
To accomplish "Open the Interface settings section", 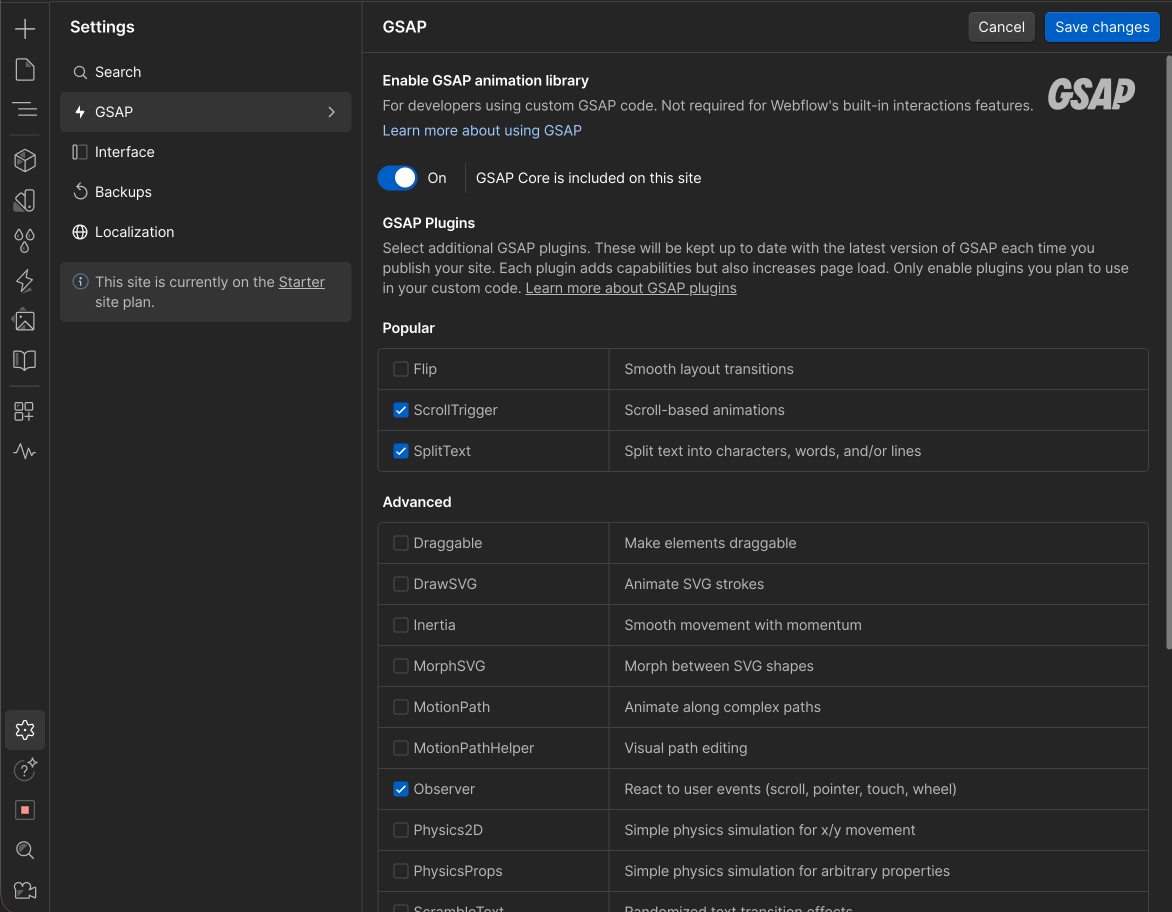I will pos(206,152).
